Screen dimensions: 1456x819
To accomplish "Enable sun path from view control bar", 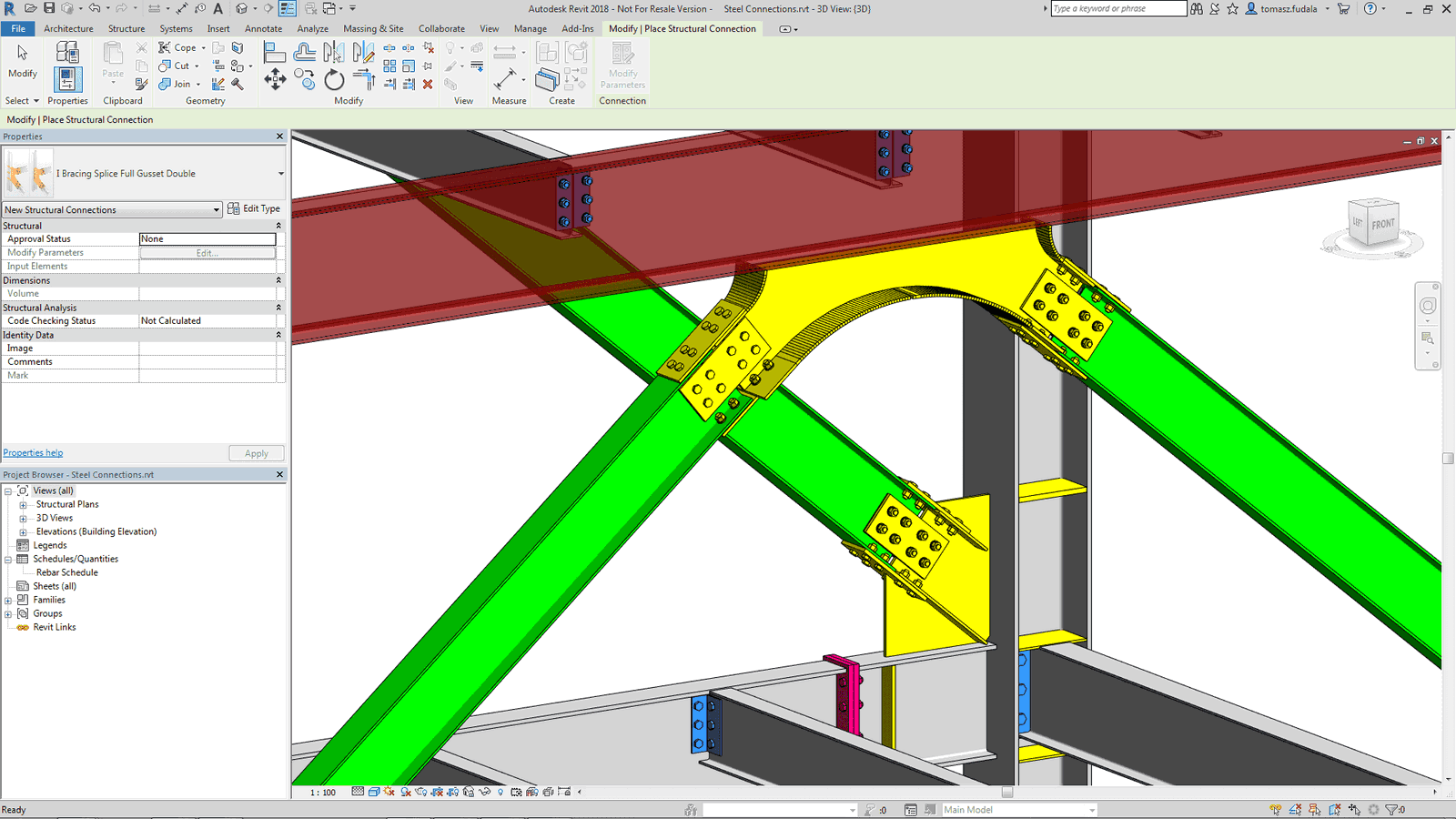I will [x=389, y=792].
